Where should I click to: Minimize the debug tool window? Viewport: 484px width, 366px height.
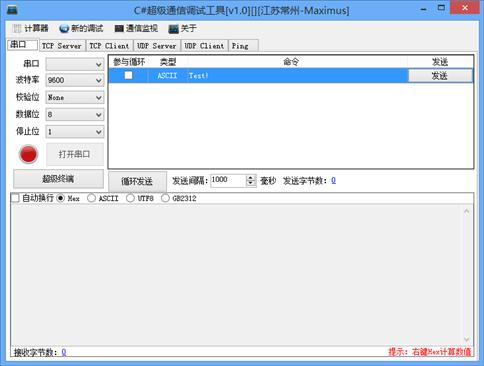(423, 9)
